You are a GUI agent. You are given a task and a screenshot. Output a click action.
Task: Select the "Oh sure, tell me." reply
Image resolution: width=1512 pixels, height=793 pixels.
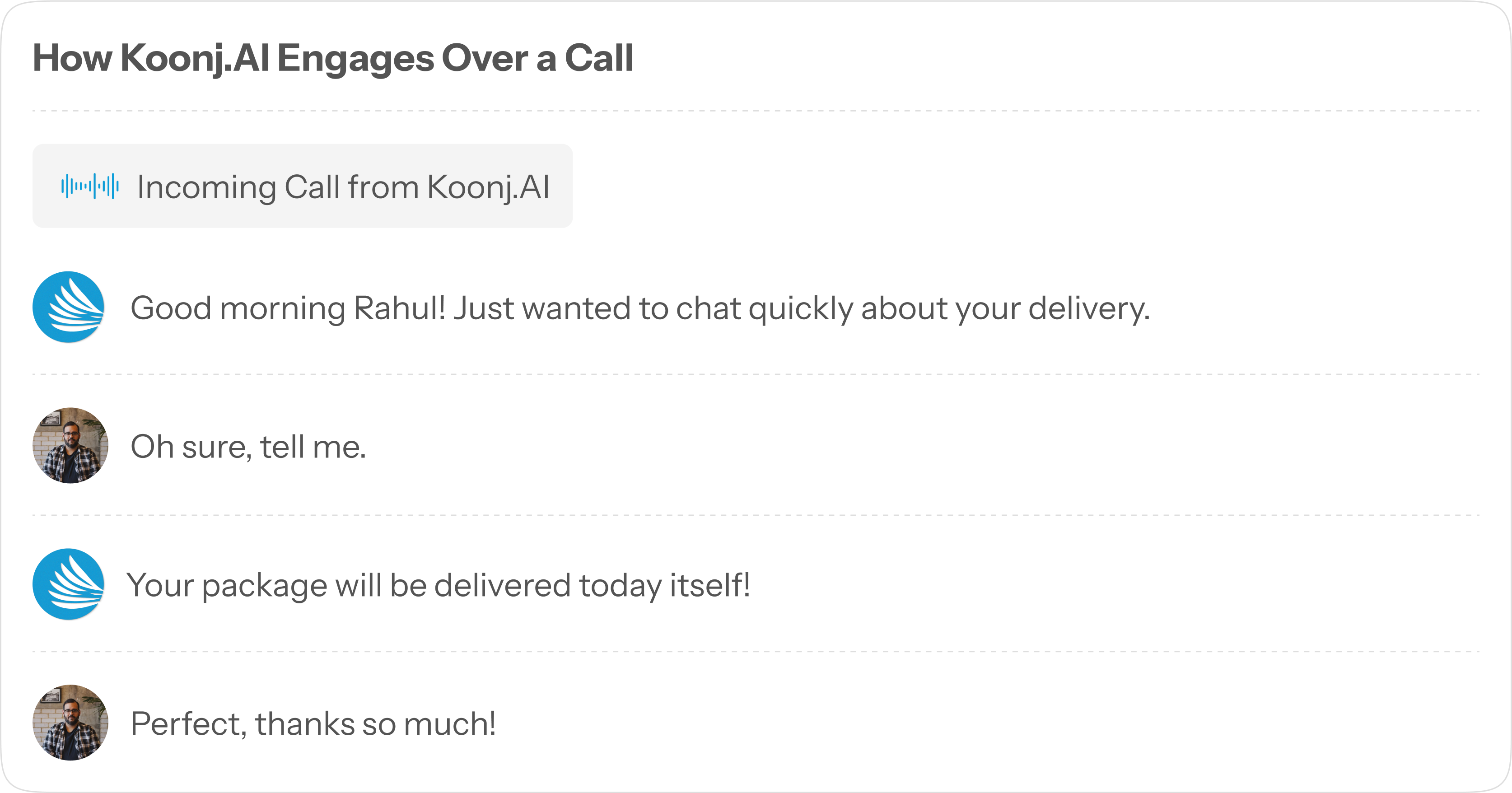point(248,447)
